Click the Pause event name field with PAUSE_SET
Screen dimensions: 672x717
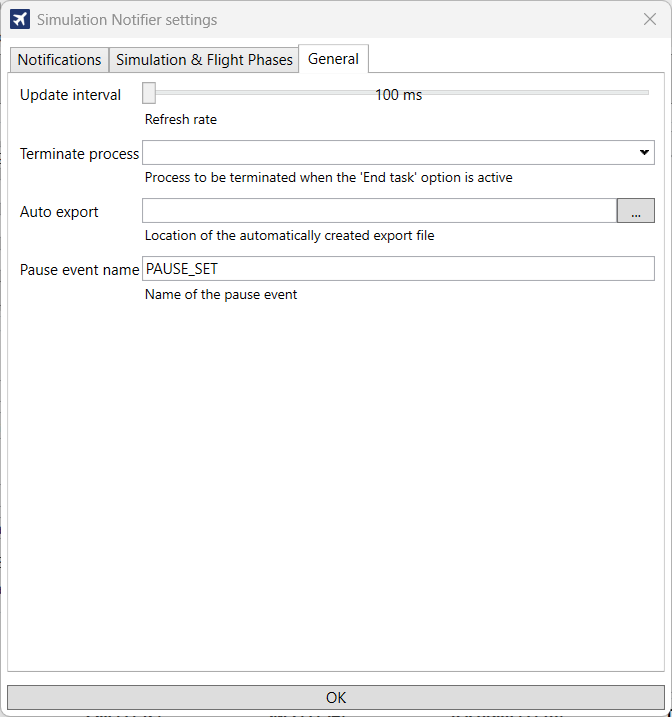398,269
